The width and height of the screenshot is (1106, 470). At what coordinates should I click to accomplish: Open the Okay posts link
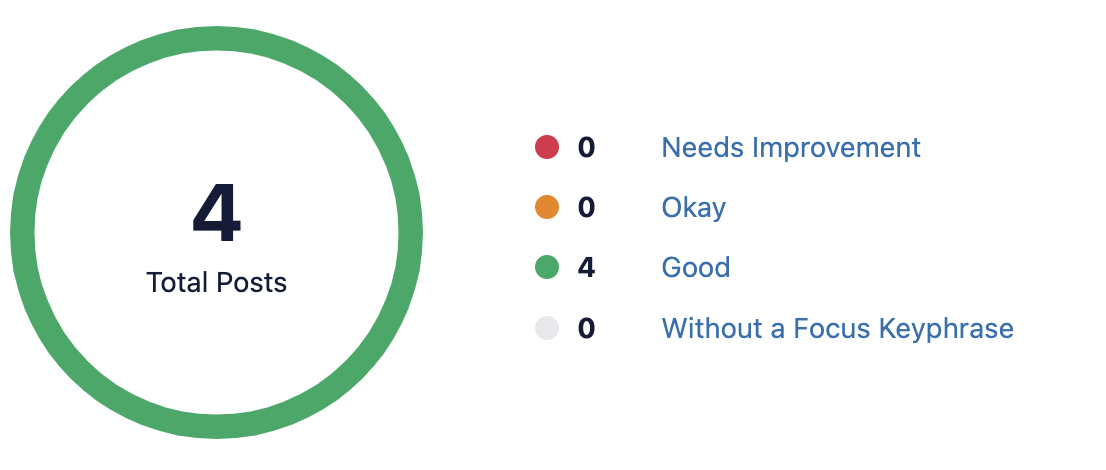pyautogui.click(x=693, y=208)
